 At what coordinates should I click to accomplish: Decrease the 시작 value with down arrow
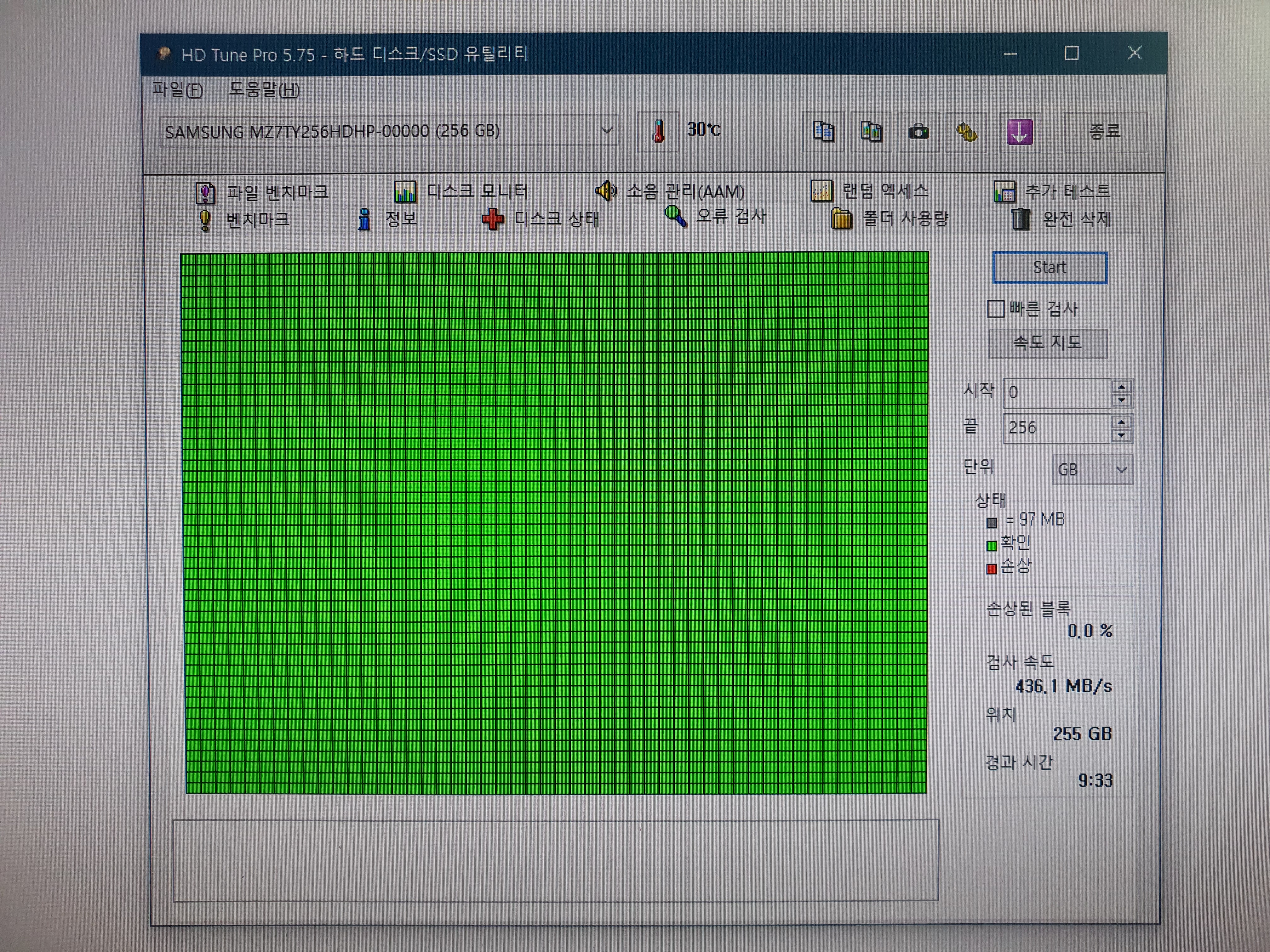tap(1122, 400)
